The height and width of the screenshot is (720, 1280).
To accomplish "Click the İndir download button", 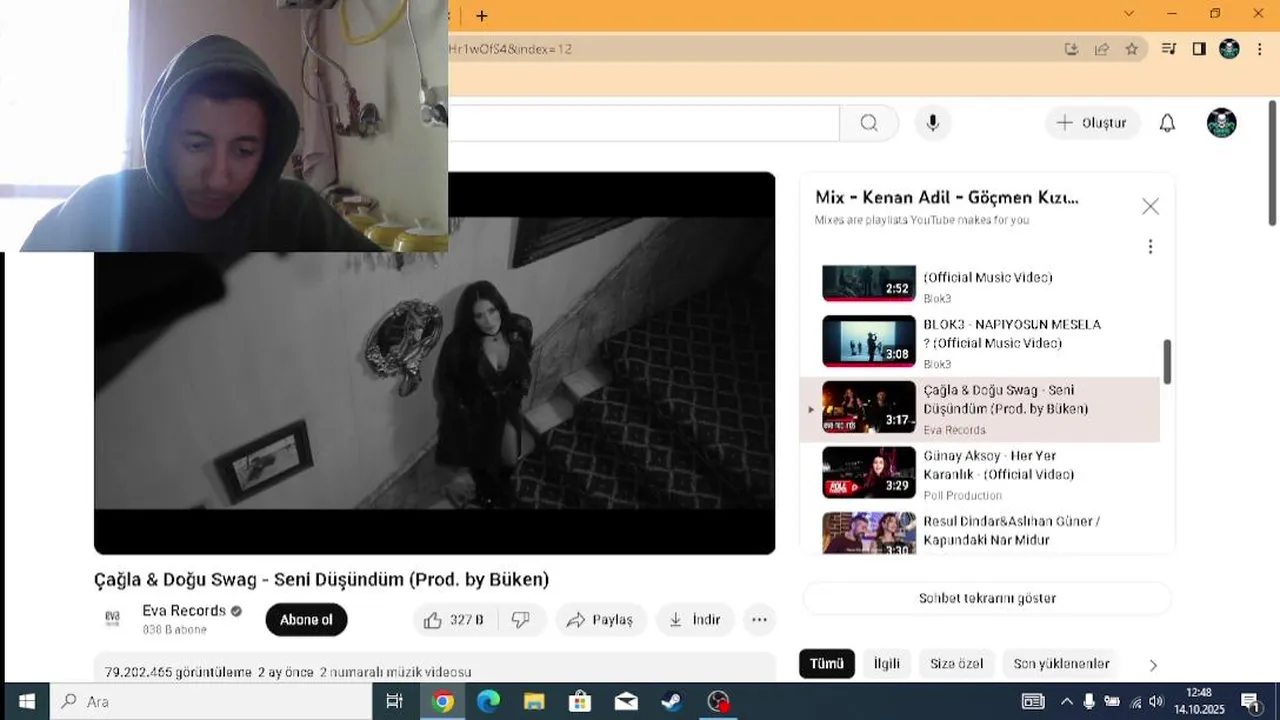I will (695, 620).
